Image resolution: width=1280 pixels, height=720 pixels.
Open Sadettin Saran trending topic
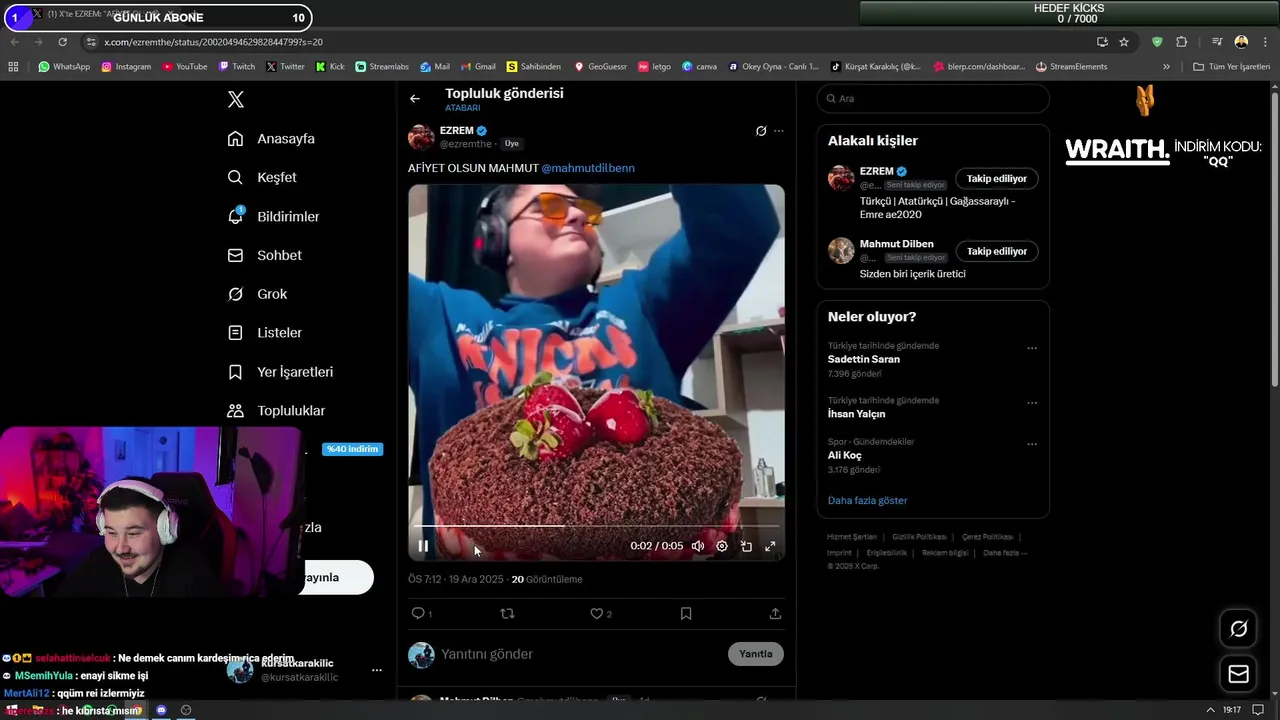pyautogui.click(x=864, y=359)
